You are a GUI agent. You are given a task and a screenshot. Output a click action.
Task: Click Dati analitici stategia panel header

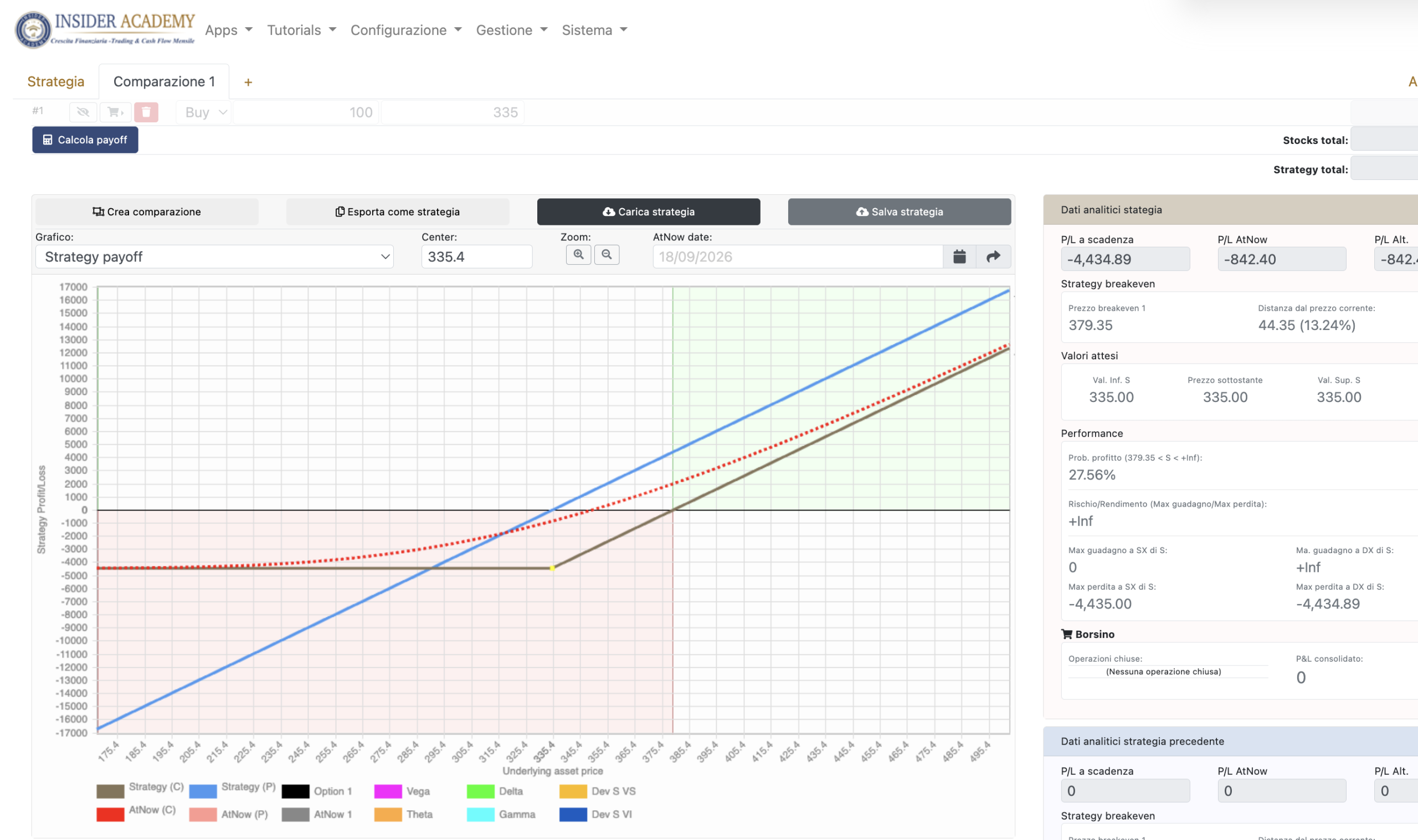click(1231, 209)
